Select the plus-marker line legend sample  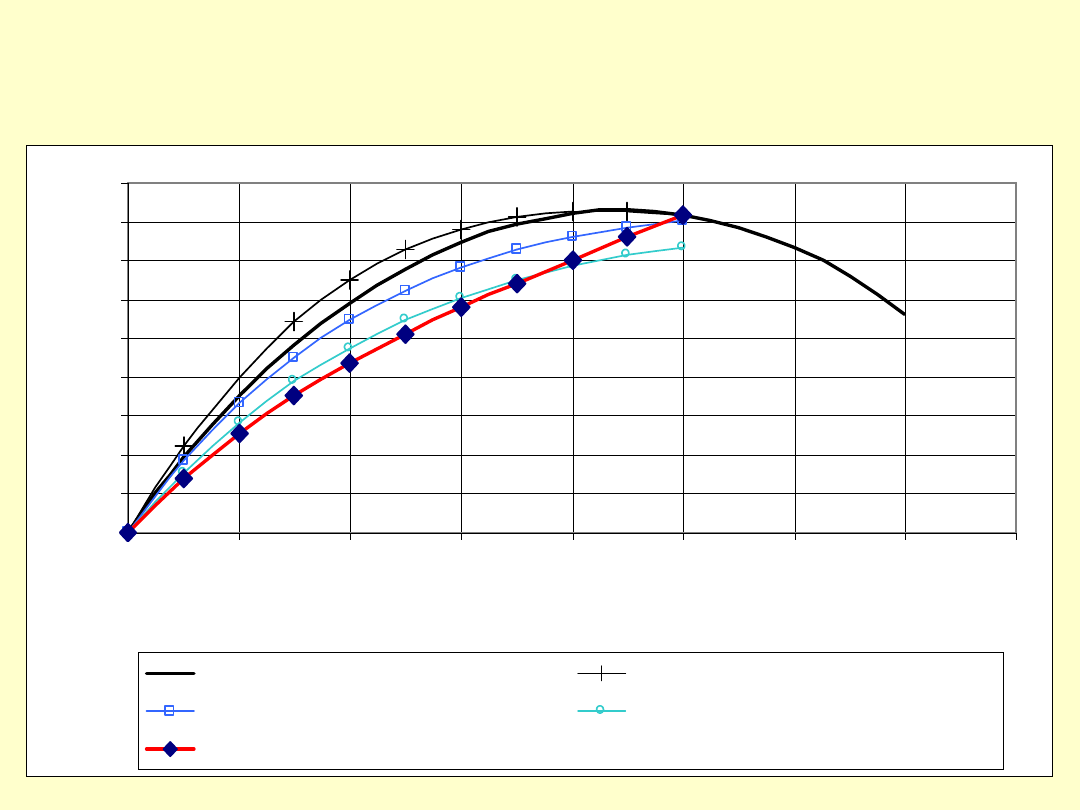point(601,674)
